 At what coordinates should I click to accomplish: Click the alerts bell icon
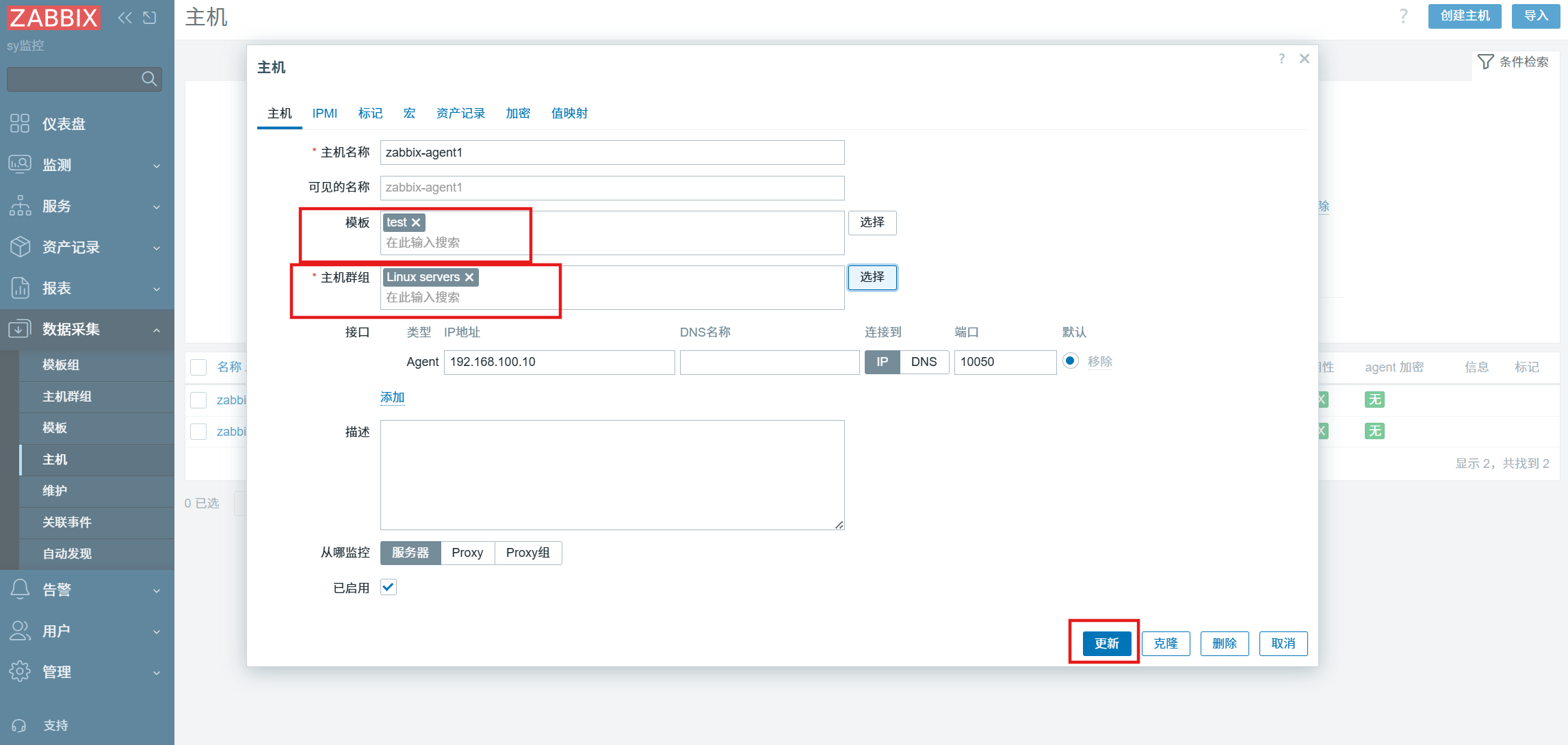(x=20, y=590)
